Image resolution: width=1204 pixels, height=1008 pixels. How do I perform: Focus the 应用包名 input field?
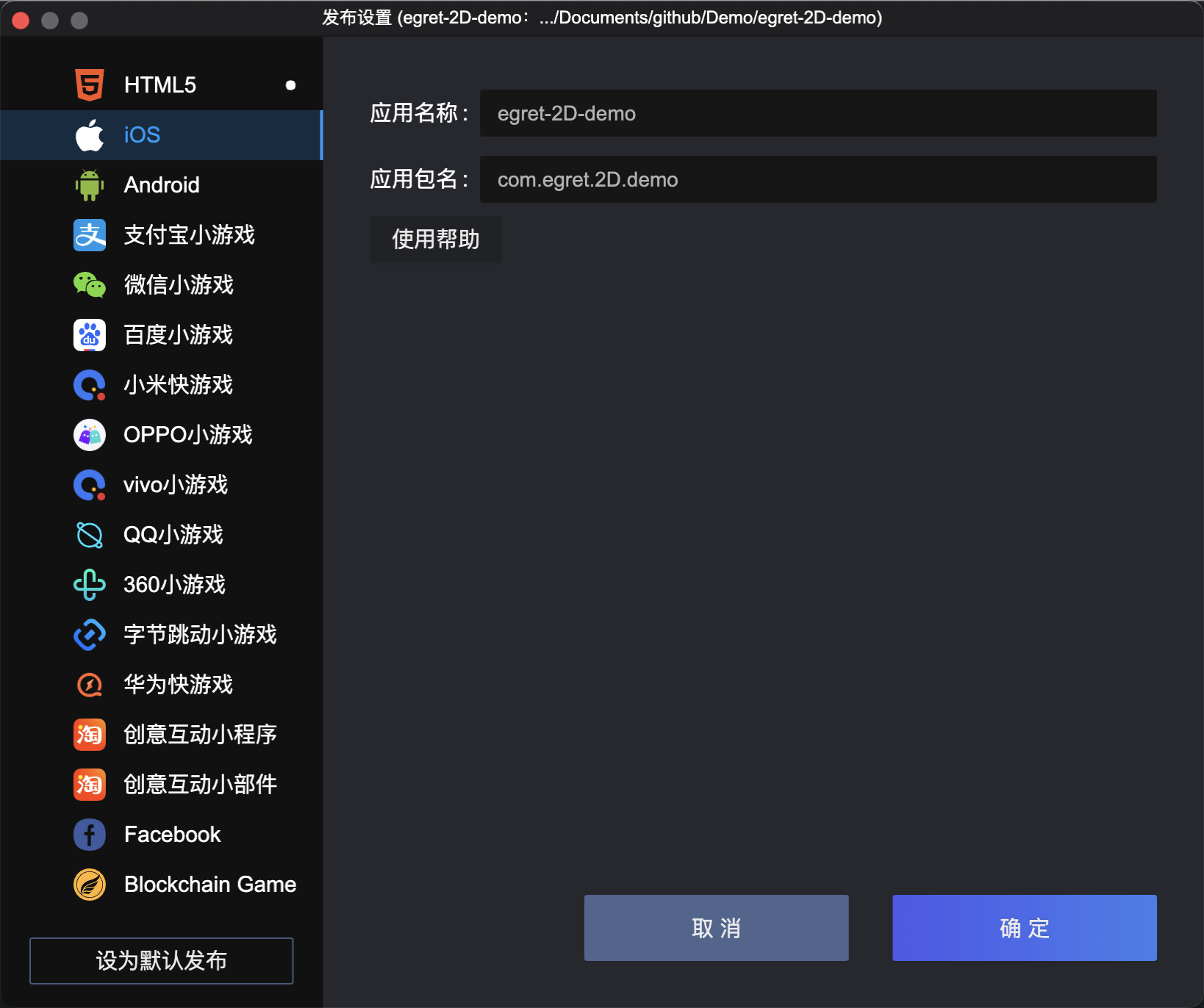point(818,179)
